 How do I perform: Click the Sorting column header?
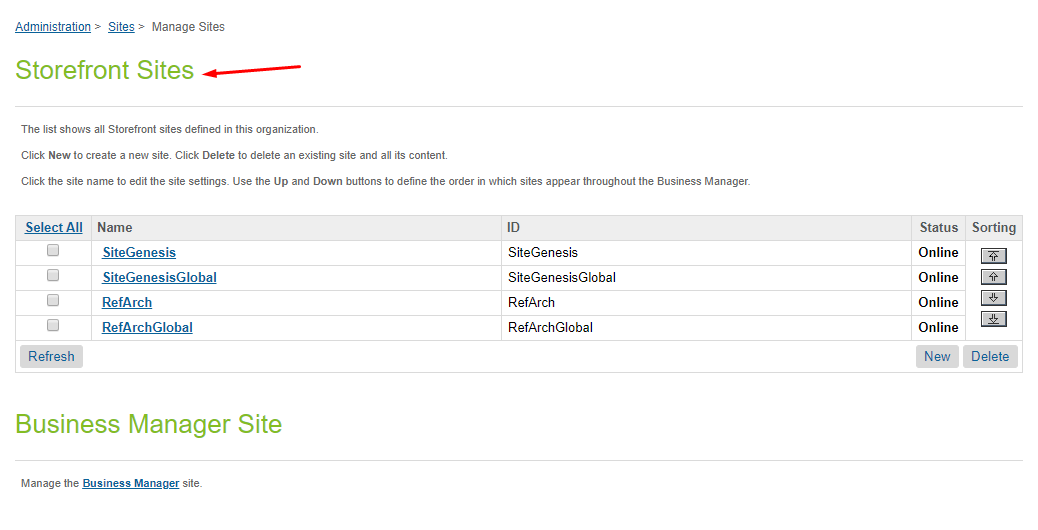click(993, 228)
